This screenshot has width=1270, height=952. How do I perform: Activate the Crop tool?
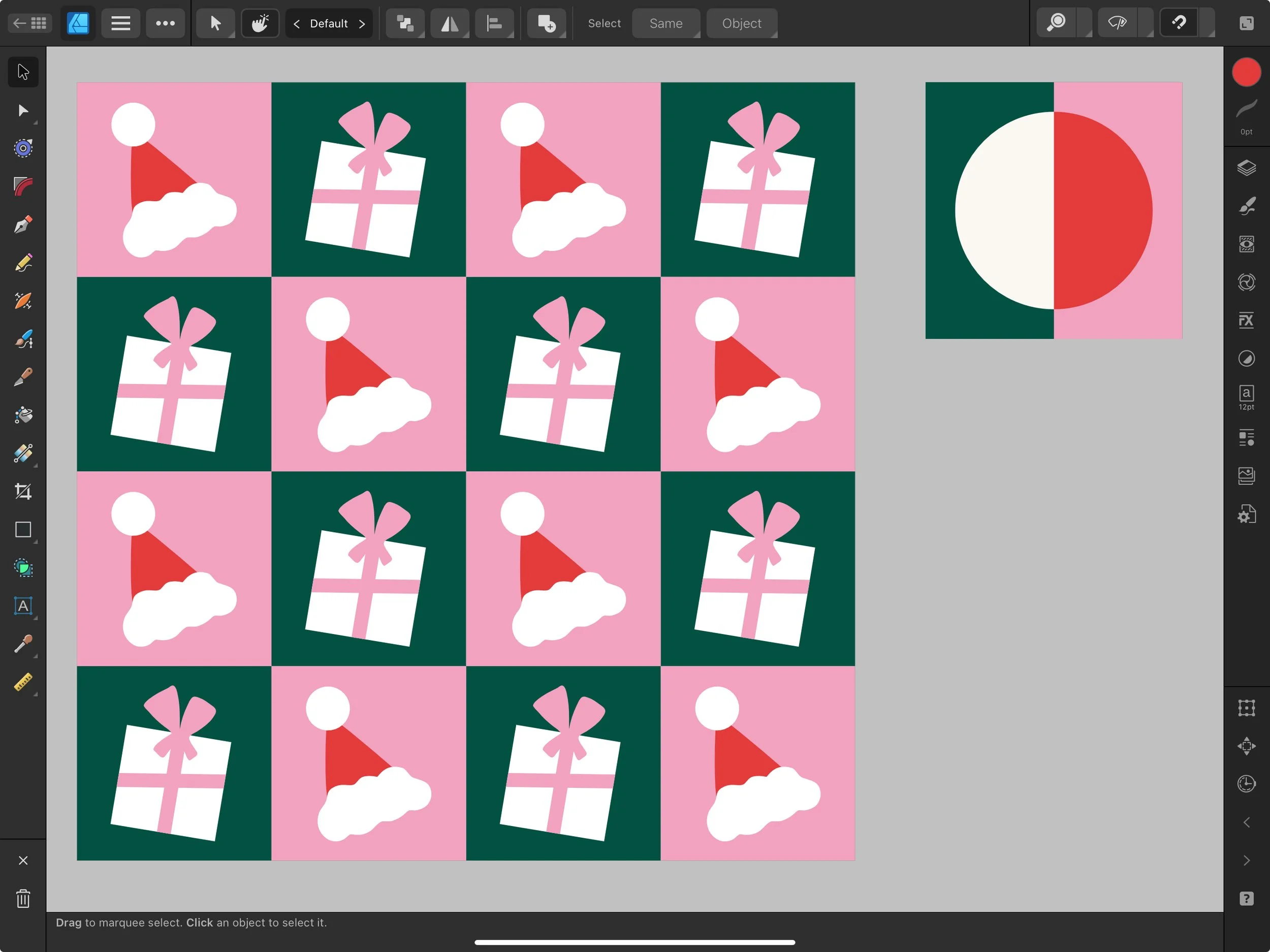click(23, 491)
